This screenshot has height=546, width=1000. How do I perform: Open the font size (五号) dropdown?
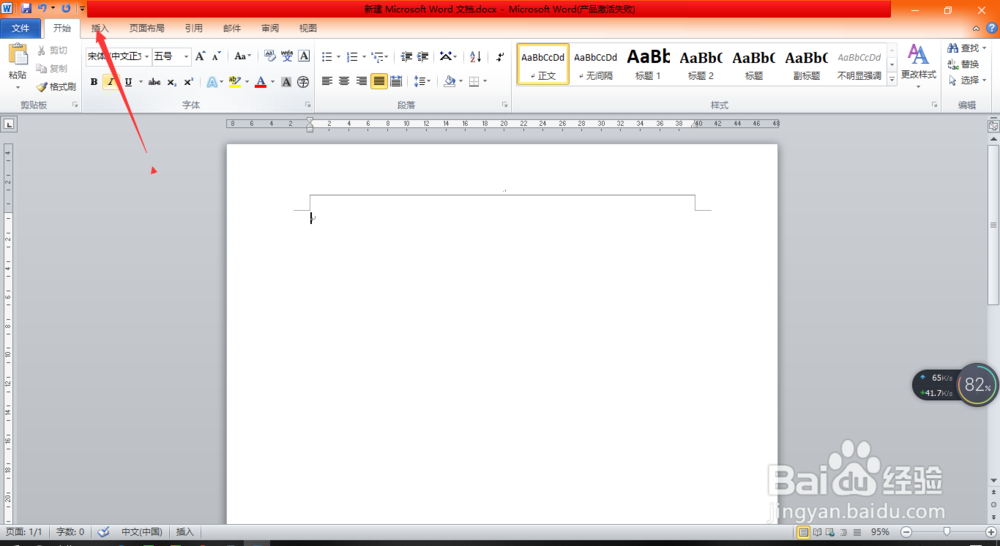[x=186, y=56]
